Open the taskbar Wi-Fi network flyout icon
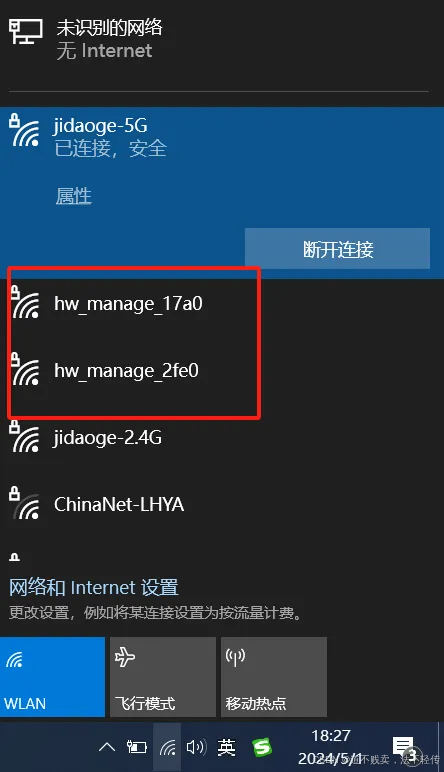Screen dimensions: 444x772 tap(167, 747)
